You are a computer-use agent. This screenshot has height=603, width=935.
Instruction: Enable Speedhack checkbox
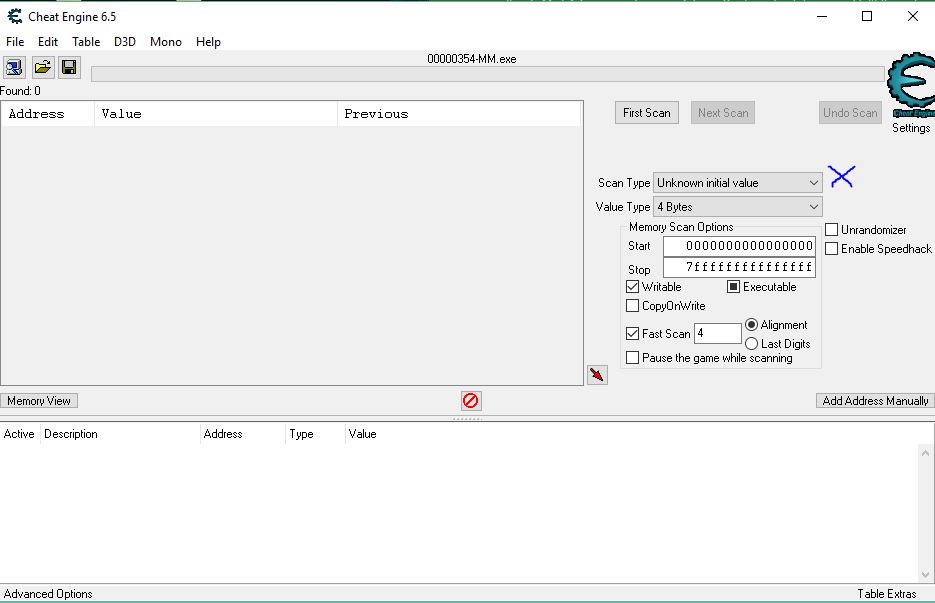[832, 249]
